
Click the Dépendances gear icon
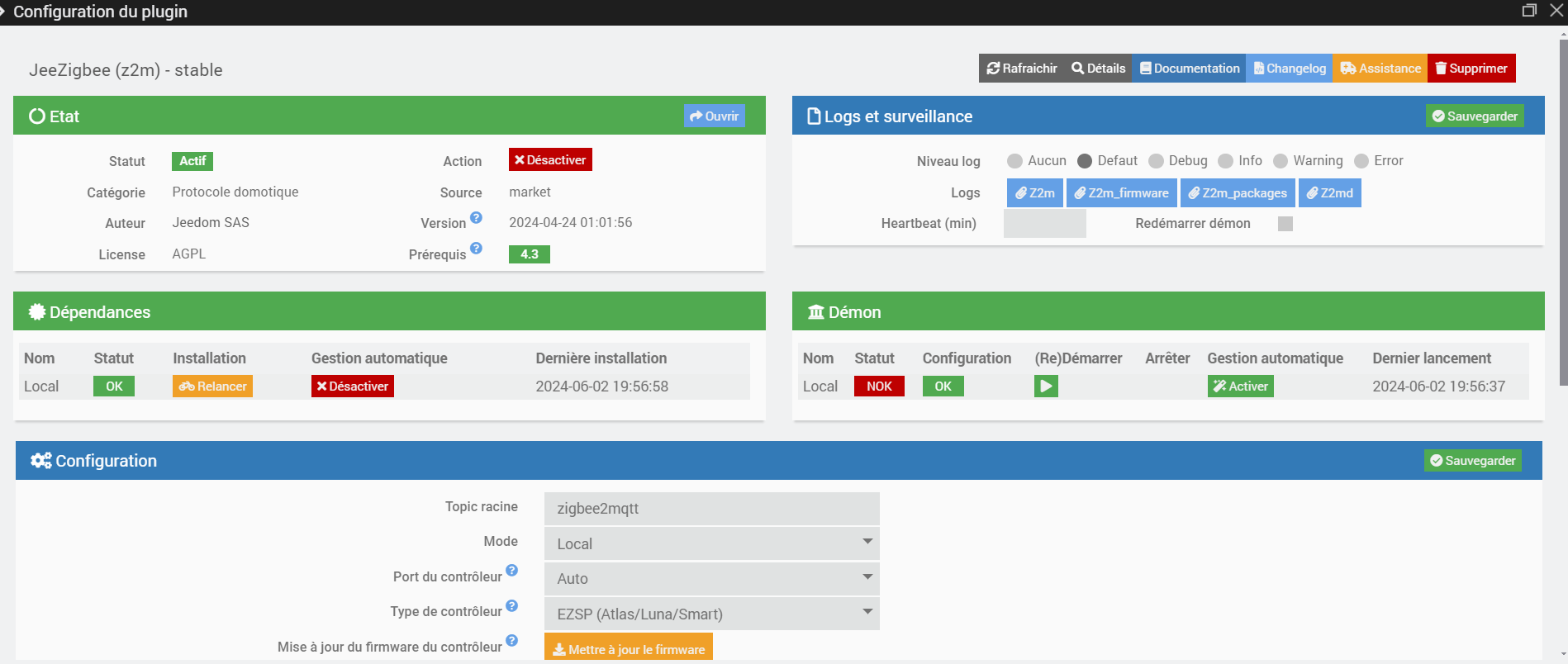[x=37, y=312]
